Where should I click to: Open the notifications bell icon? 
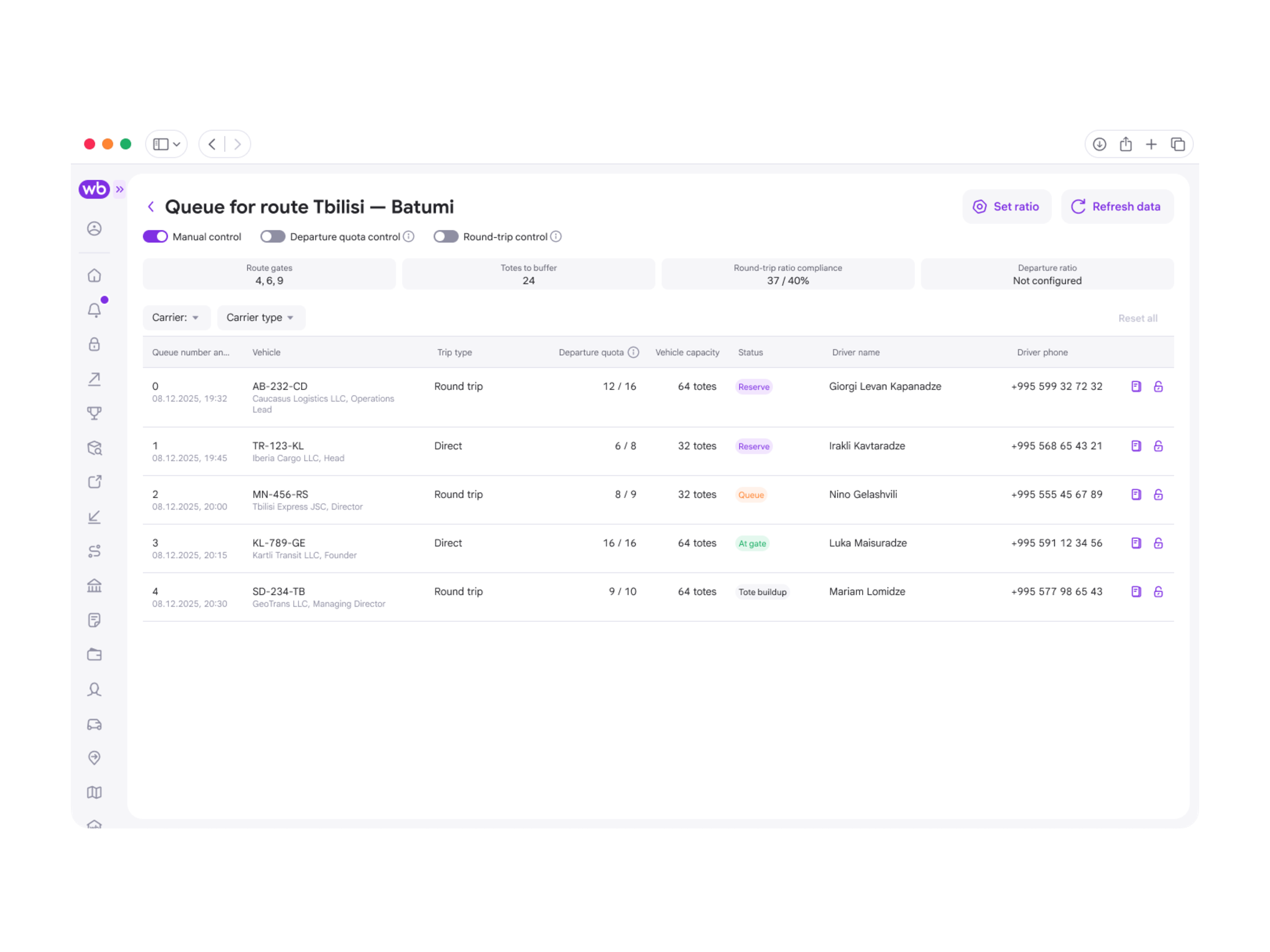94,310
